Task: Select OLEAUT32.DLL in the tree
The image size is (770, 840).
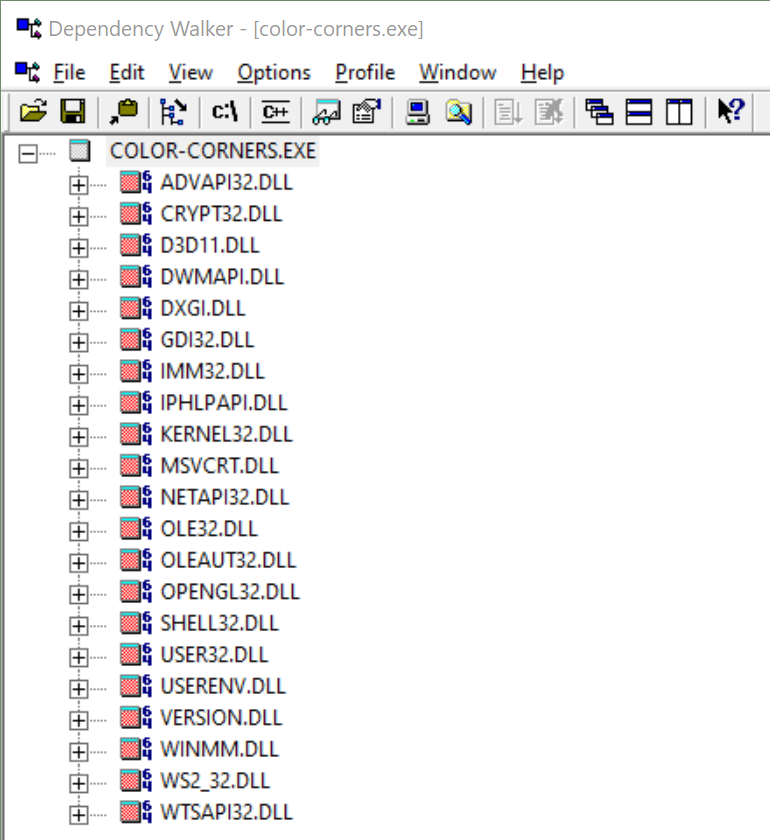Action: (x=228, y=560)
